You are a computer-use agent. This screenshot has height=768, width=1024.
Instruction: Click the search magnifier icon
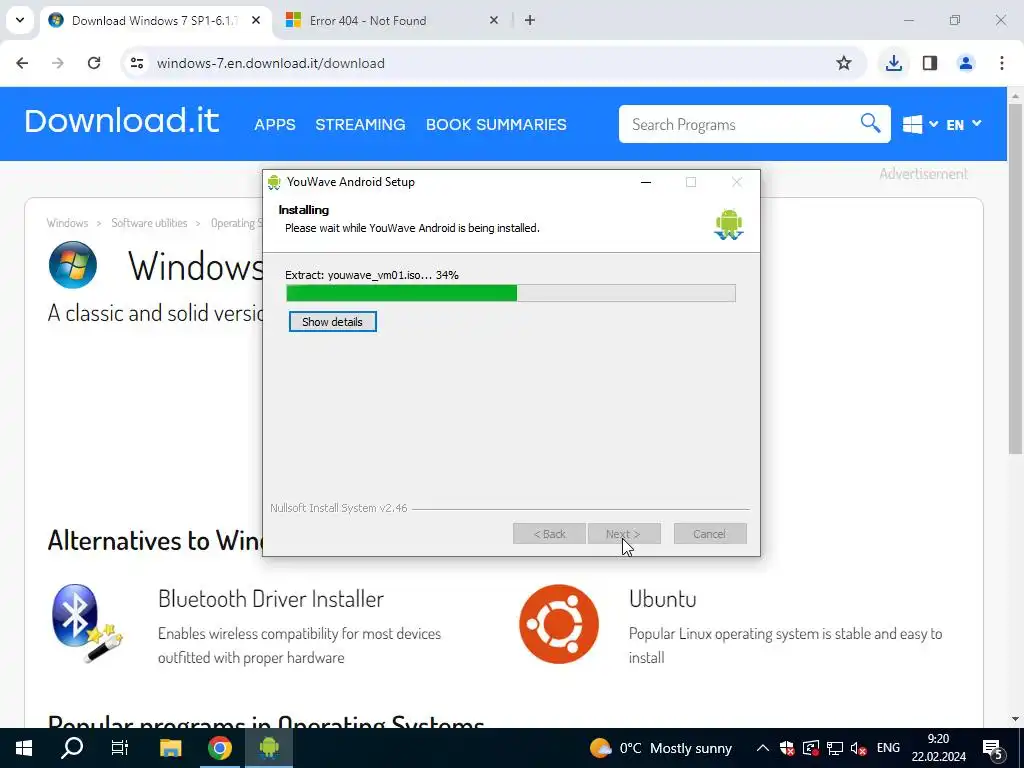[x=870, y=123]
